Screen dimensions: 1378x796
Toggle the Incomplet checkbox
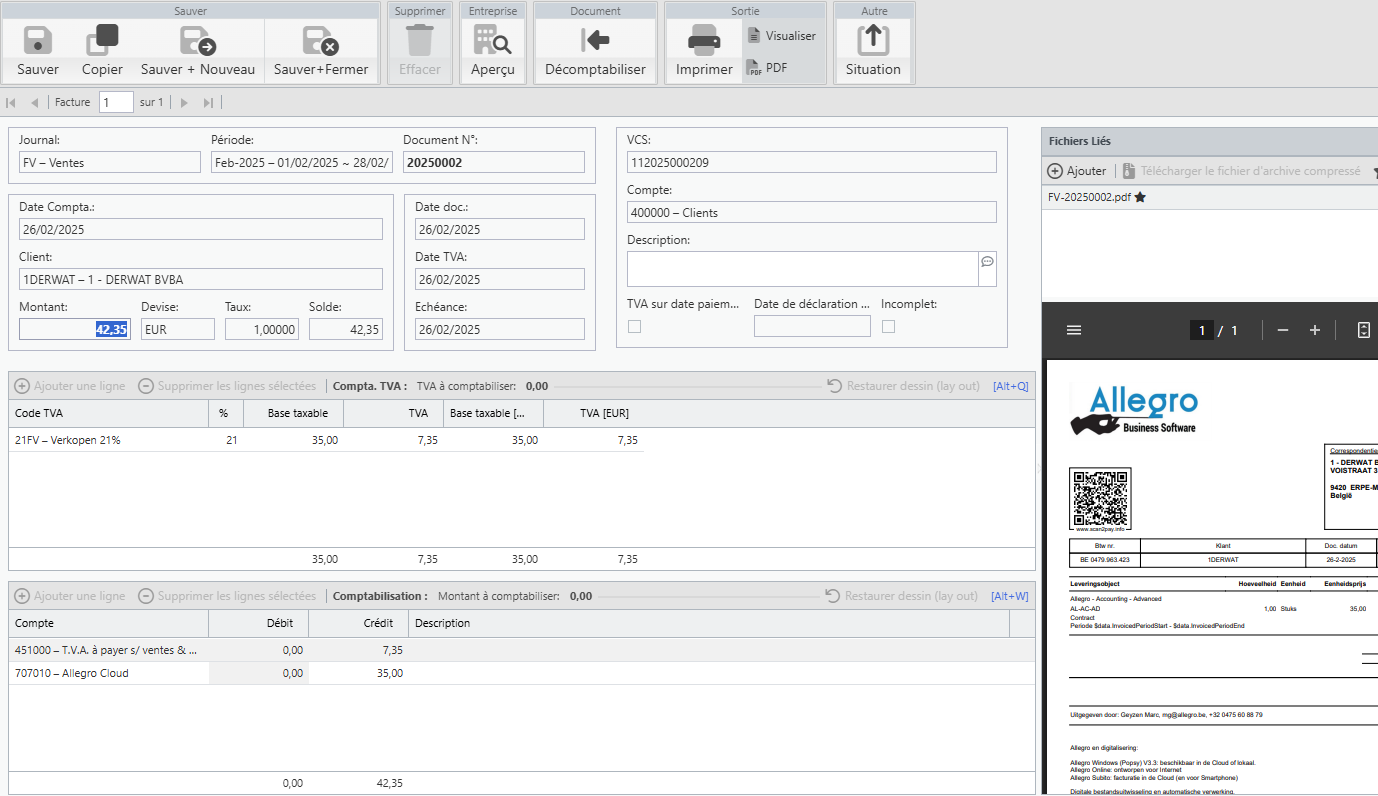pyautogui.click(x=888, y=326)
